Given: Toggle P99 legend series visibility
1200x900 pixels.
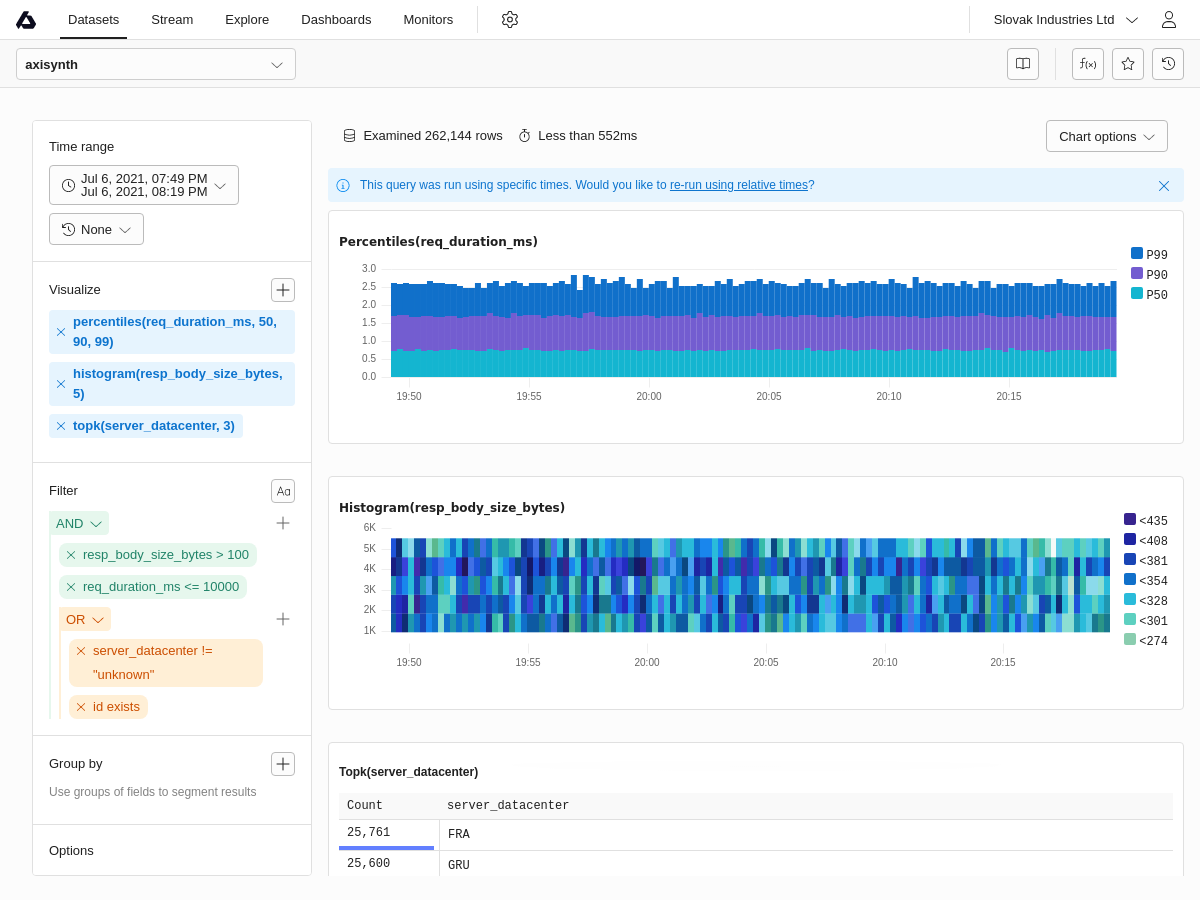Looking at the screenshot, I should click(1150, 255).
